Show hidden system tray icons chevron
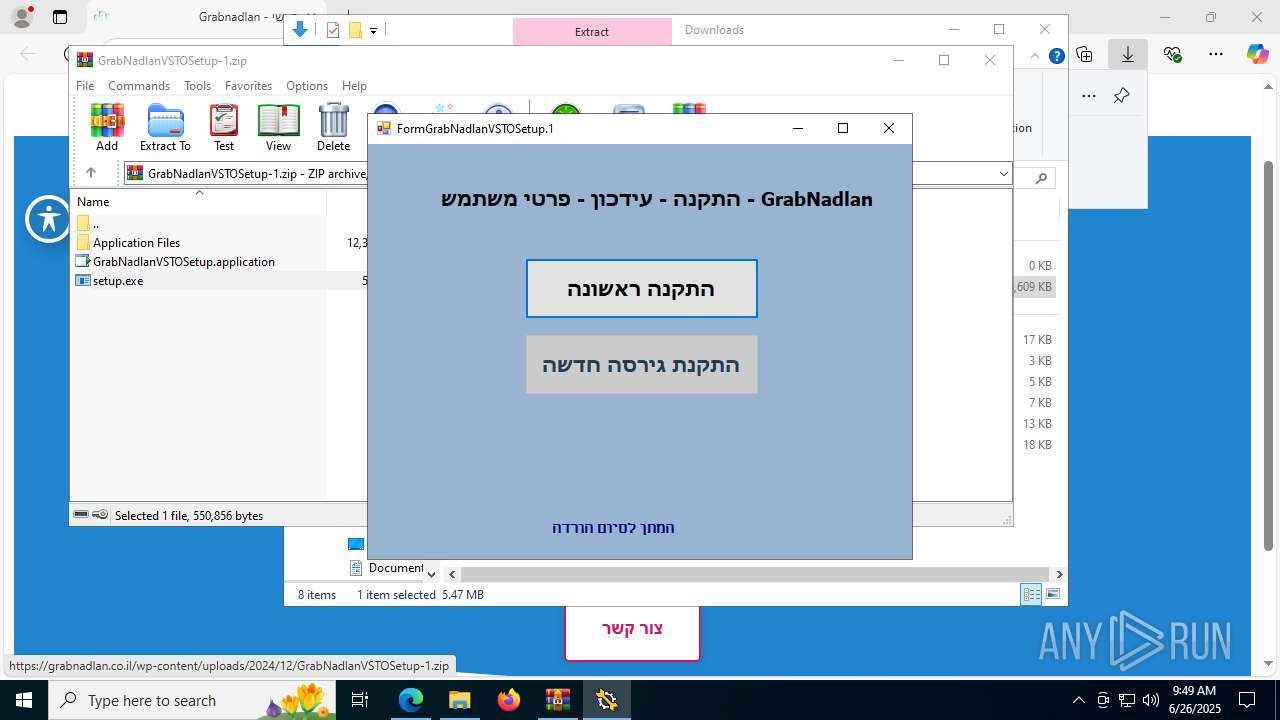 pyautogui.click(x=1078, y=700)
